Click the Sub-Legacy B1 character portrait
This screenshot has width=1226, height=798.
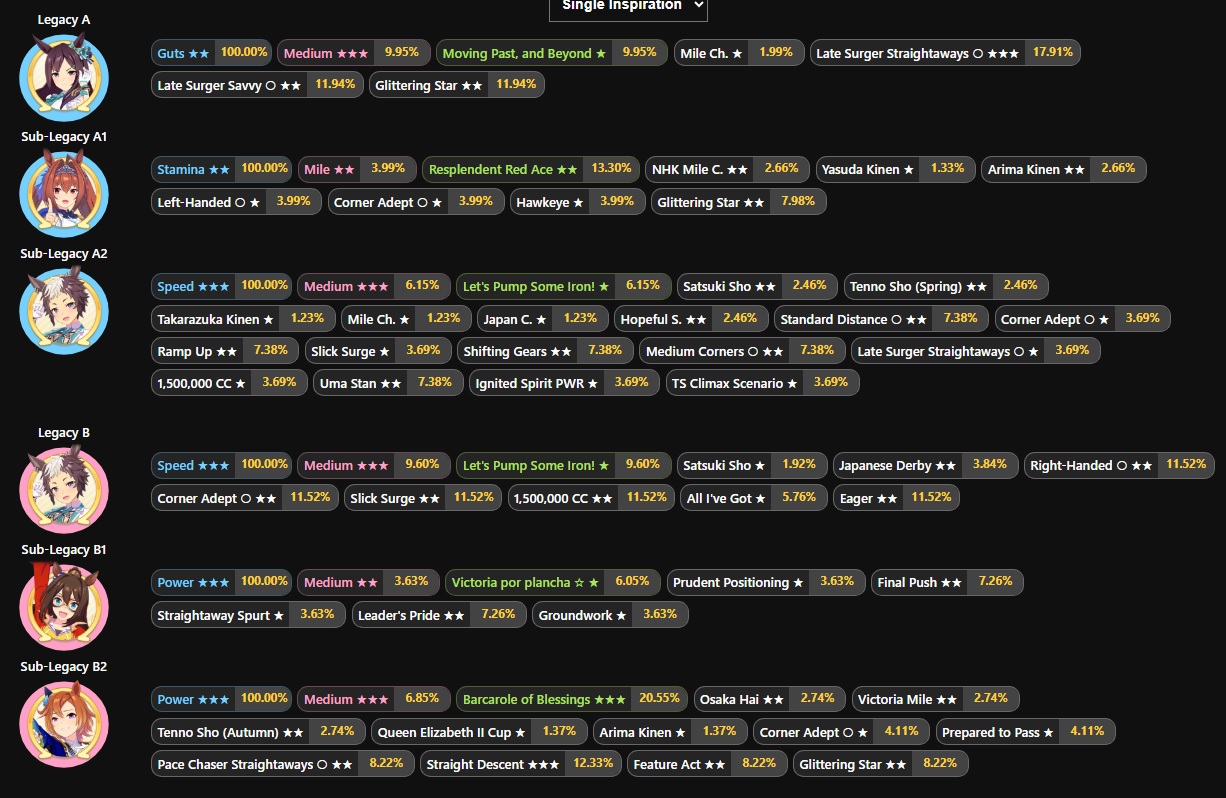tap(64, 607)
